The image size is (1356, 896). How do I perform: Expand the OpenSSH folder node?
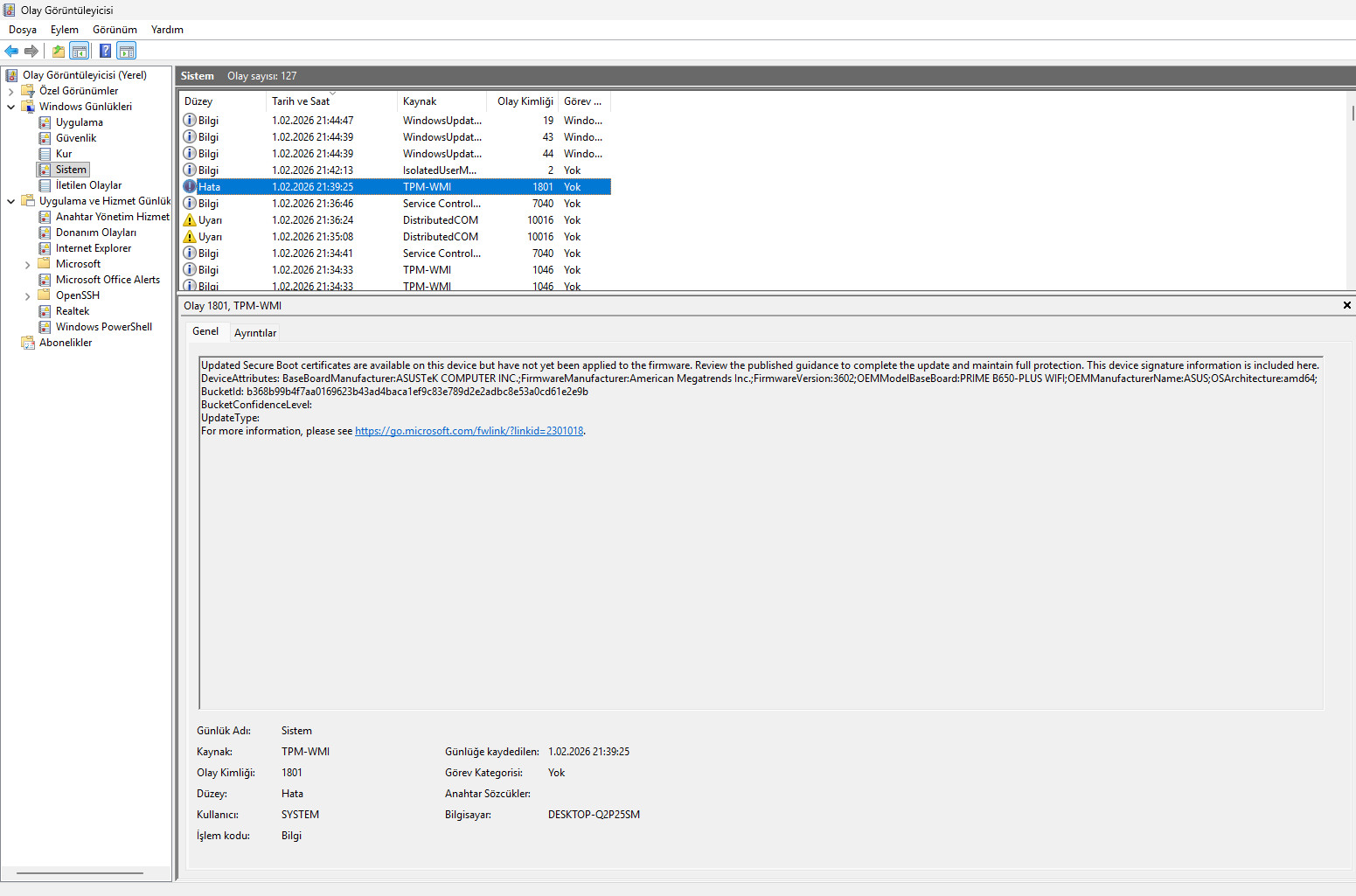tap(27, 295)
